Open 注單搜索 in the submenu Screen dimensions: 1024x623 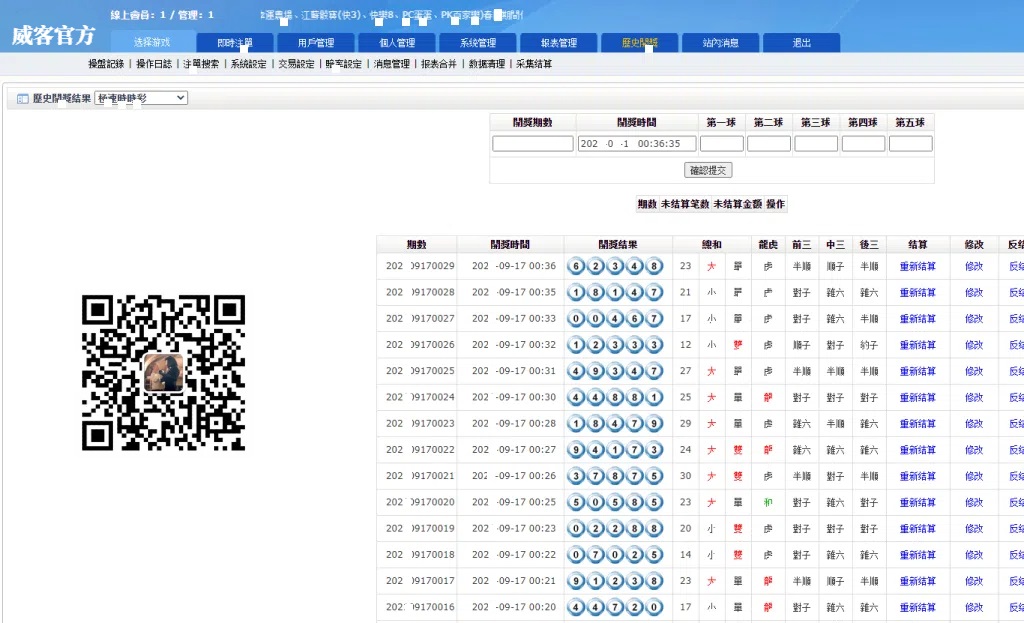tap(201, 64)
